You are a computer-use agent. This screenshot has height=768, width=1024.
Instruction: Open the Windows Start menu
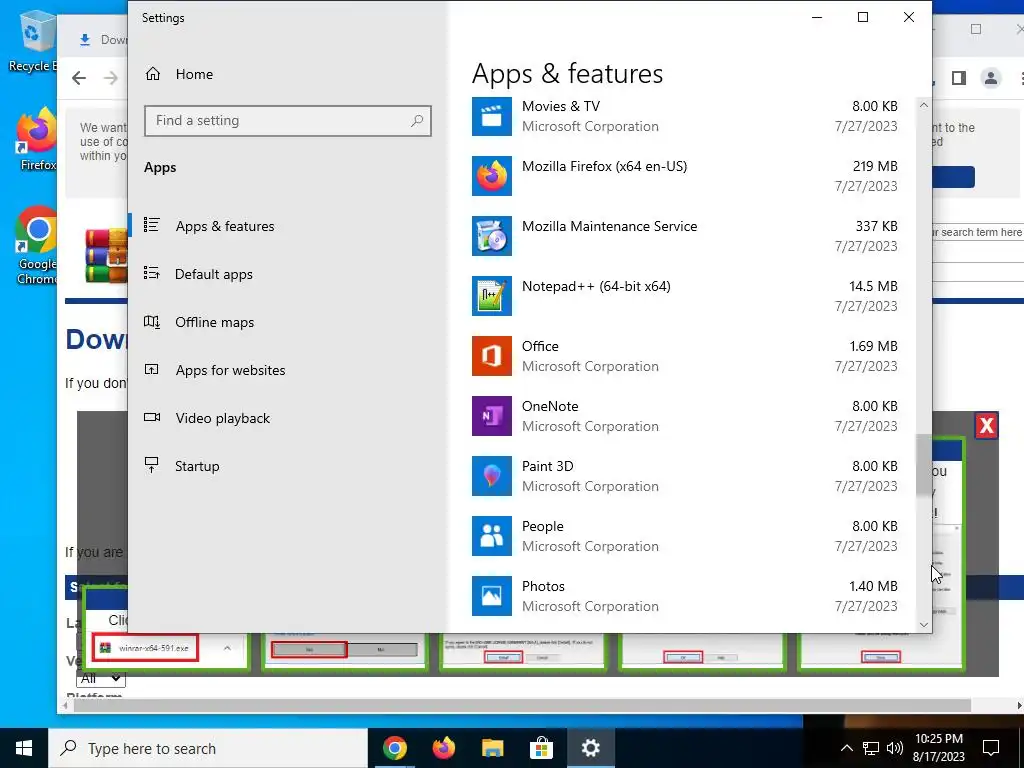[x=24, y=748]
